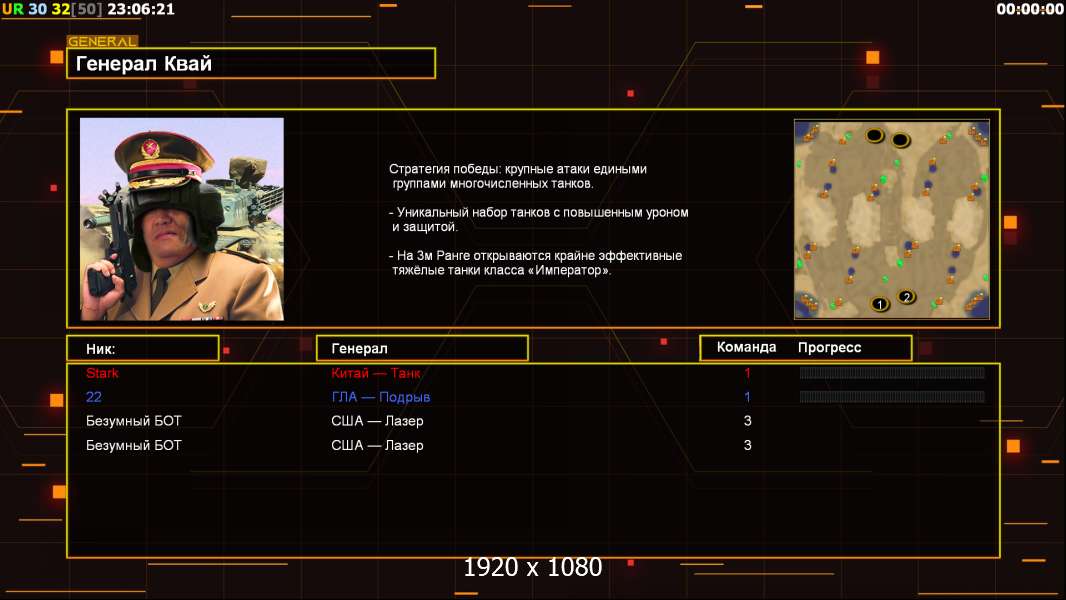Click the Прогресс column header

pos(829,347)
